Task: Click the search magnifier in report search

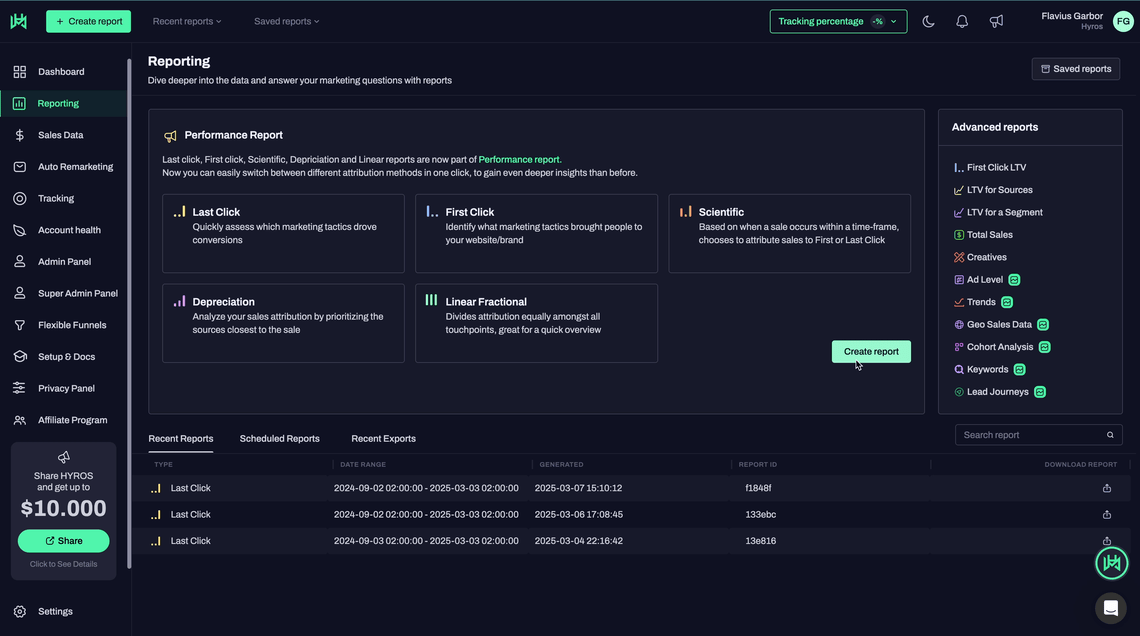Action: (1110, 435)
